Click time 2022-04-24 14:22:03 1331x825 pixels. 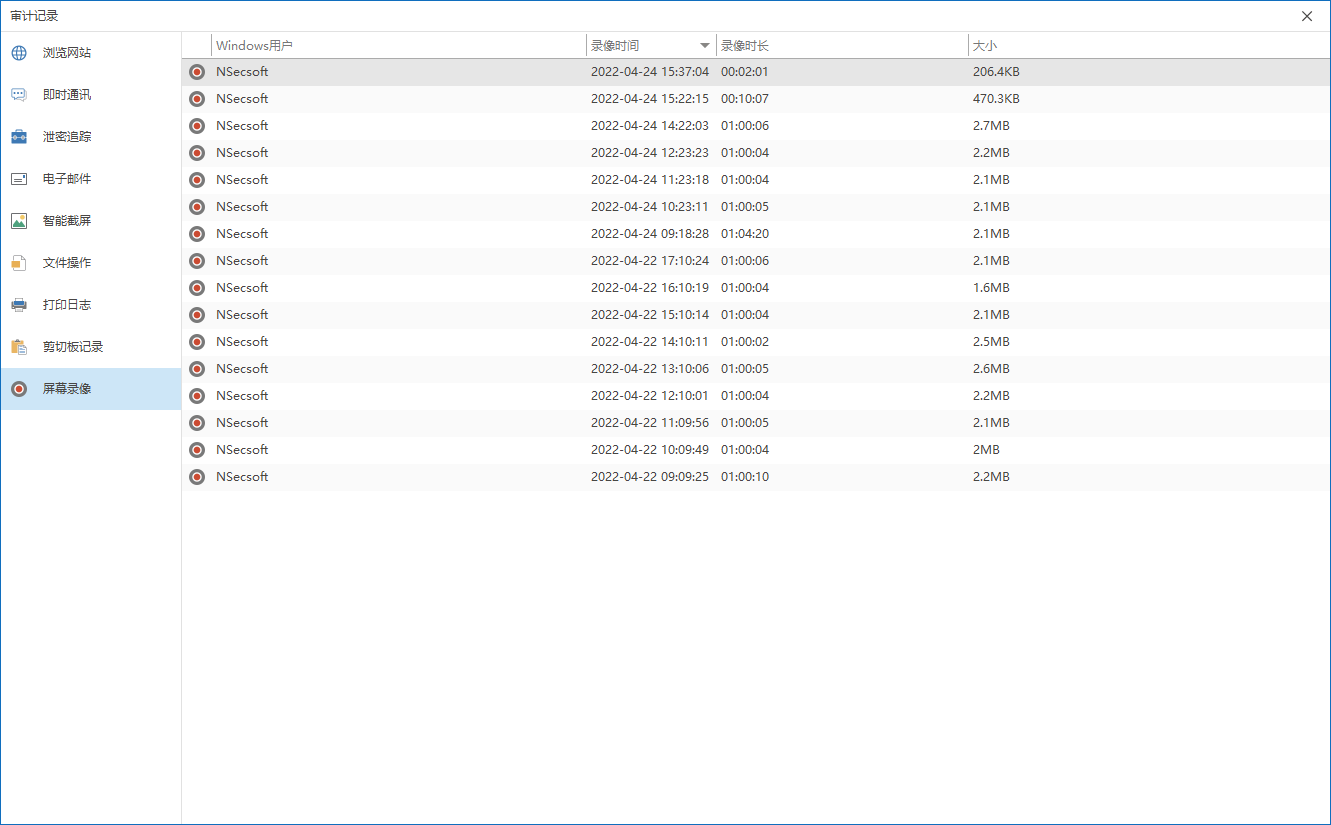point(650,126)
